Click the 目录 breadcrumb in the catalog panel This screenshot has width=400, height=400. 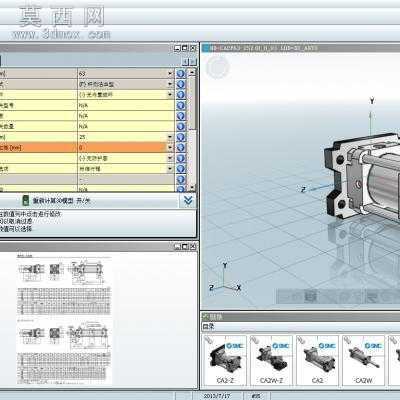[x=209, y=327]
